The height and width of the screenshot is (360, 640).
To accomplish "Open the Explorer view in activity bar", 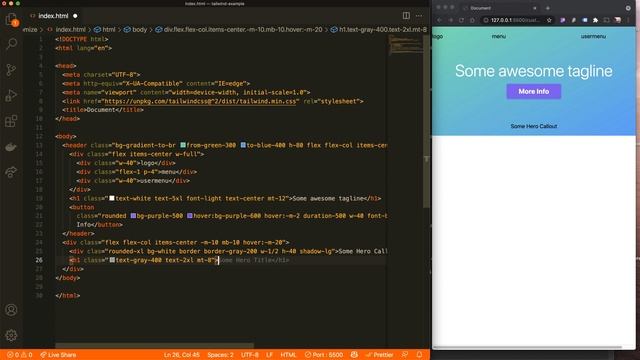I will [x=11, y=19].
